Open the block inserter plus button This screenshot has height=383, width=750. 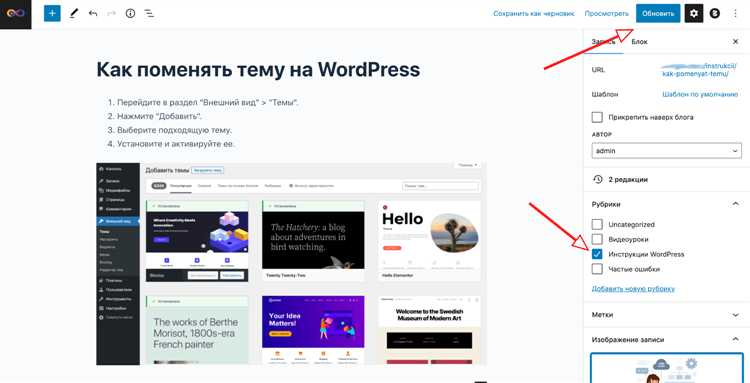pyautogui.click(x=52, y=13)
